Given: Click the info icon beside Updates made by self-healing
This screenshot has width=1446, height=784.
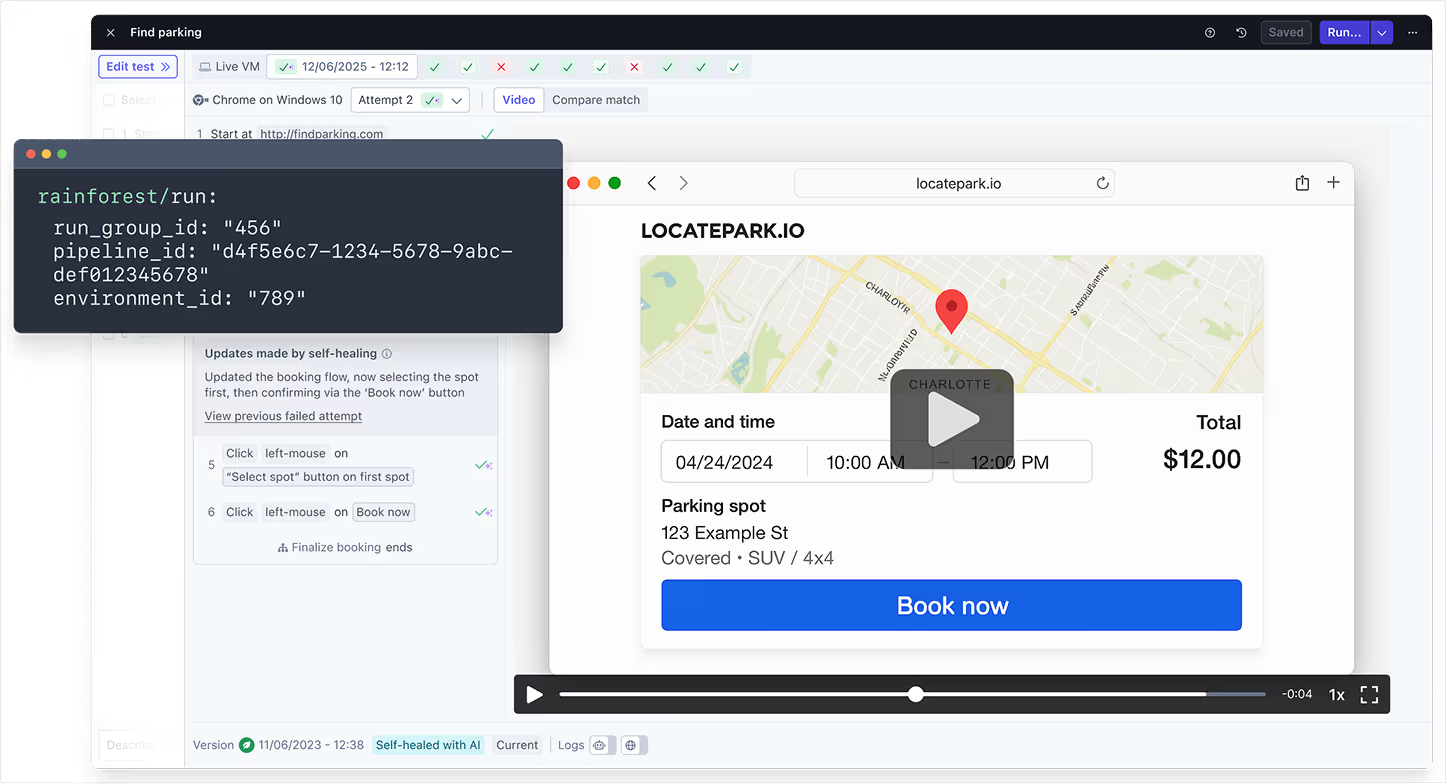Looking at the screenshot, I should (x=387, y=353).
